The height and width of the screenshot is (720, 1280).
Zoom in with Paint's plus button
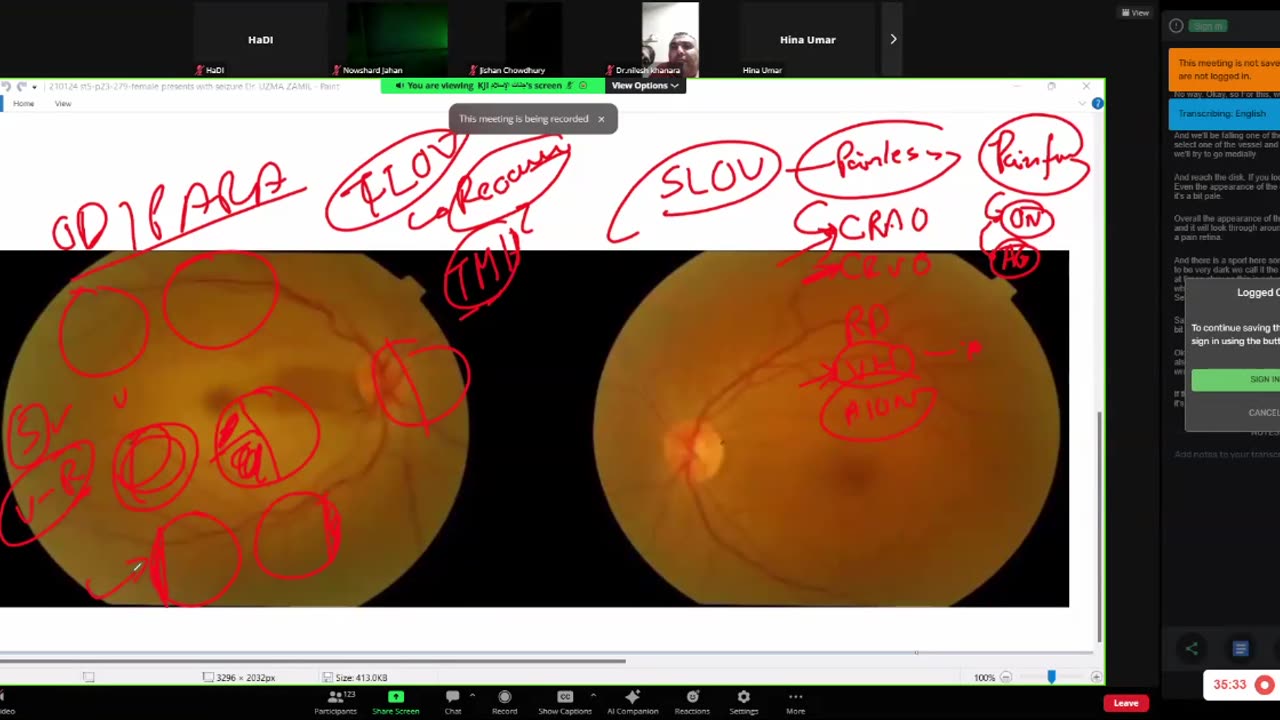click(1096, 677)
